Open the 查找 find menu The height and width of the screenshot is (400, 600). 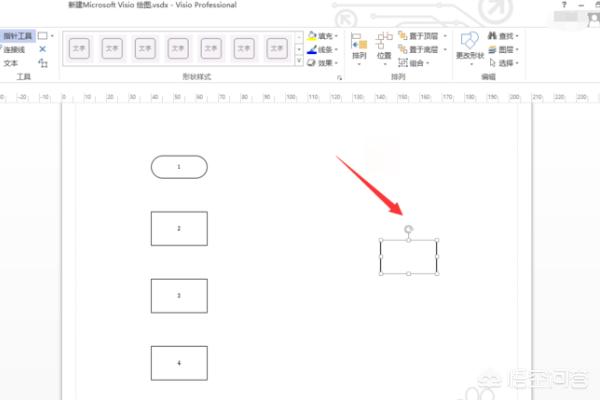click(503, 36)
